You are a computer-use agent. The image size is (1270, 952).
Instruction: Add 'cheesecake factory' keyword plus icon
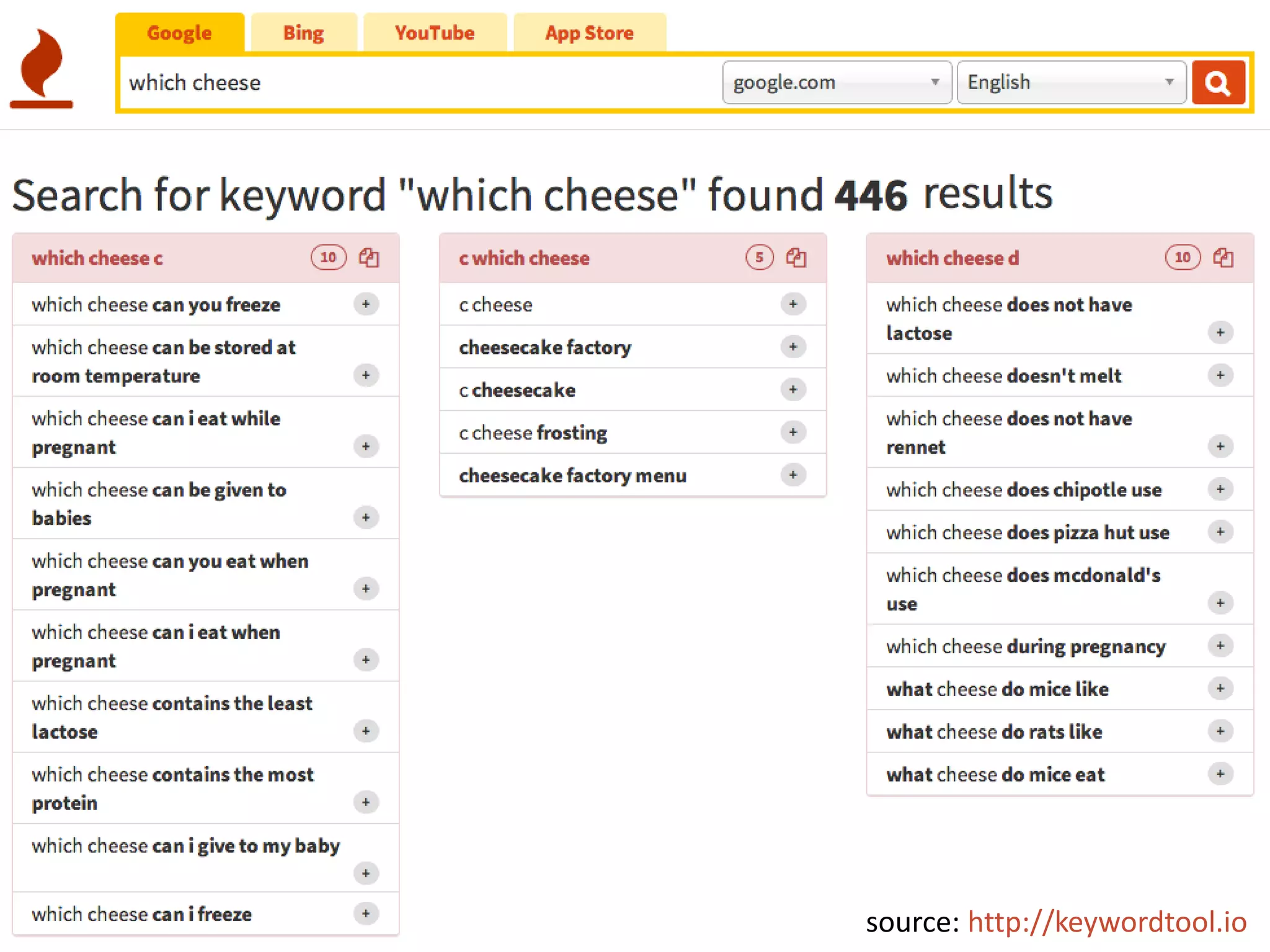tap(793, 346)
